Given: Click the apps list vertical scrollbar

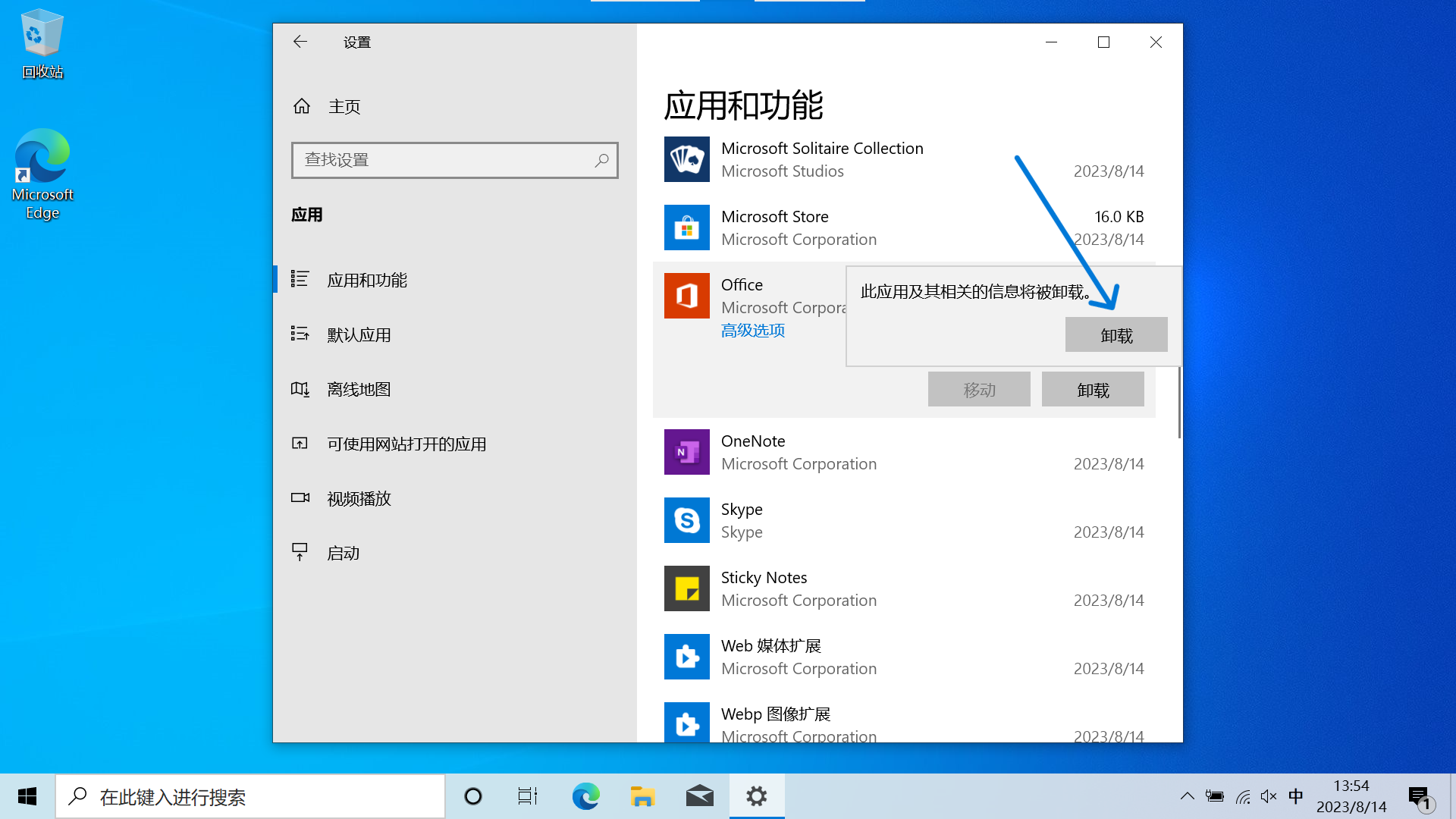Looking at the screenshot, I should [x=1178, y=402].
